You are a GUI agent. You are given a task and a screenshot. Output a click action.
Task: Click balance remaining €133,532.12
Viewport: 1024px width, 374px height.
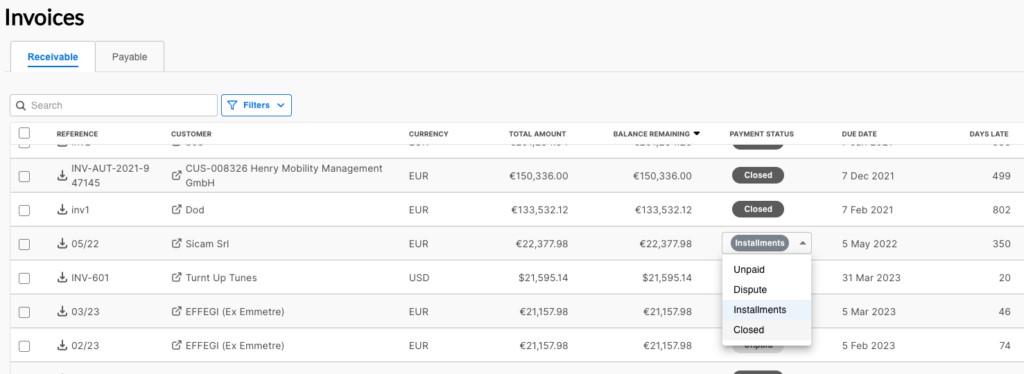pyautogui.click(x=663, y=210)
